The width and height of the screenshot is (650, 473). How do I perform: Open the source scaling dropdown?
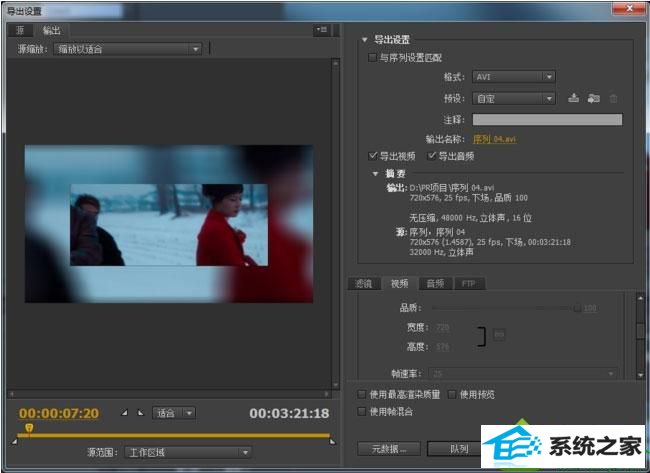coord(128,49)
